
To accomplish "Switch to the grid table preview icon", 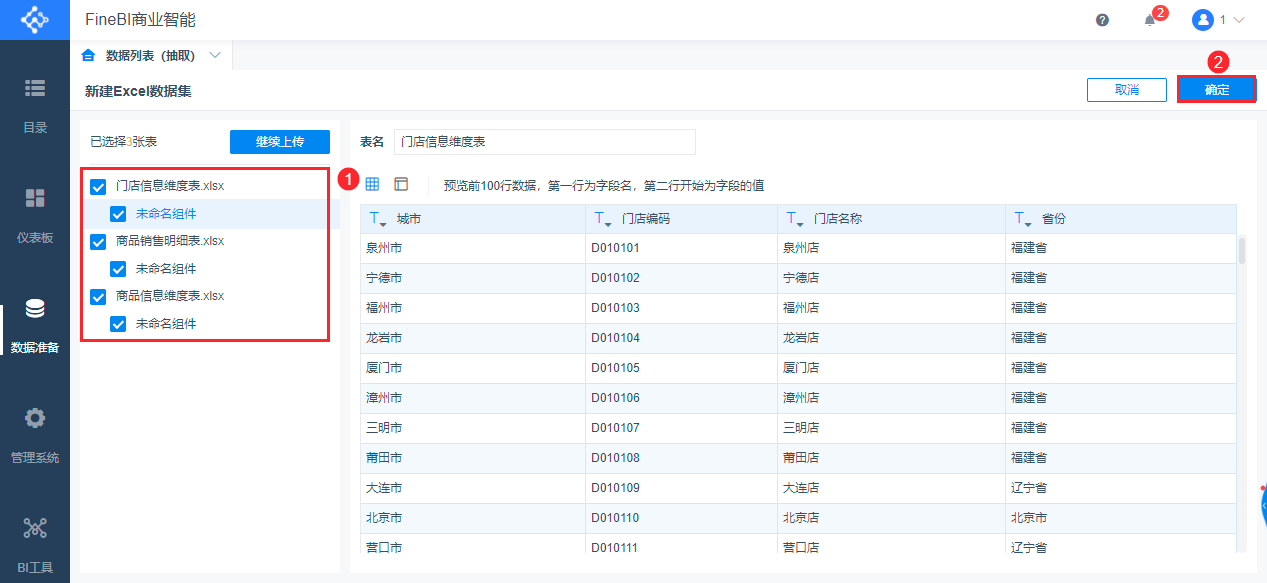I will pos(372,184).
